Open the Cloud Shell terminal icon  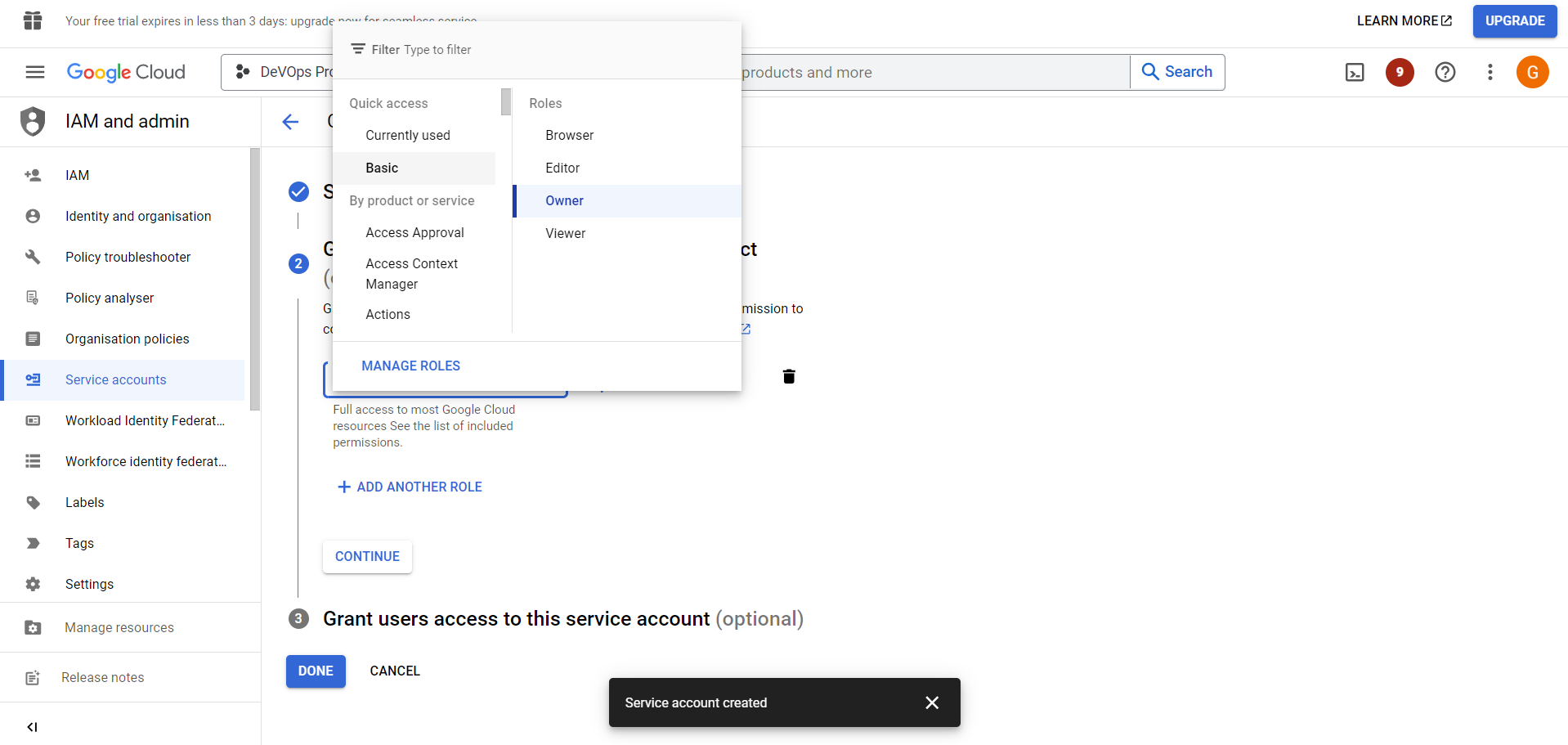pos(1355,73)
